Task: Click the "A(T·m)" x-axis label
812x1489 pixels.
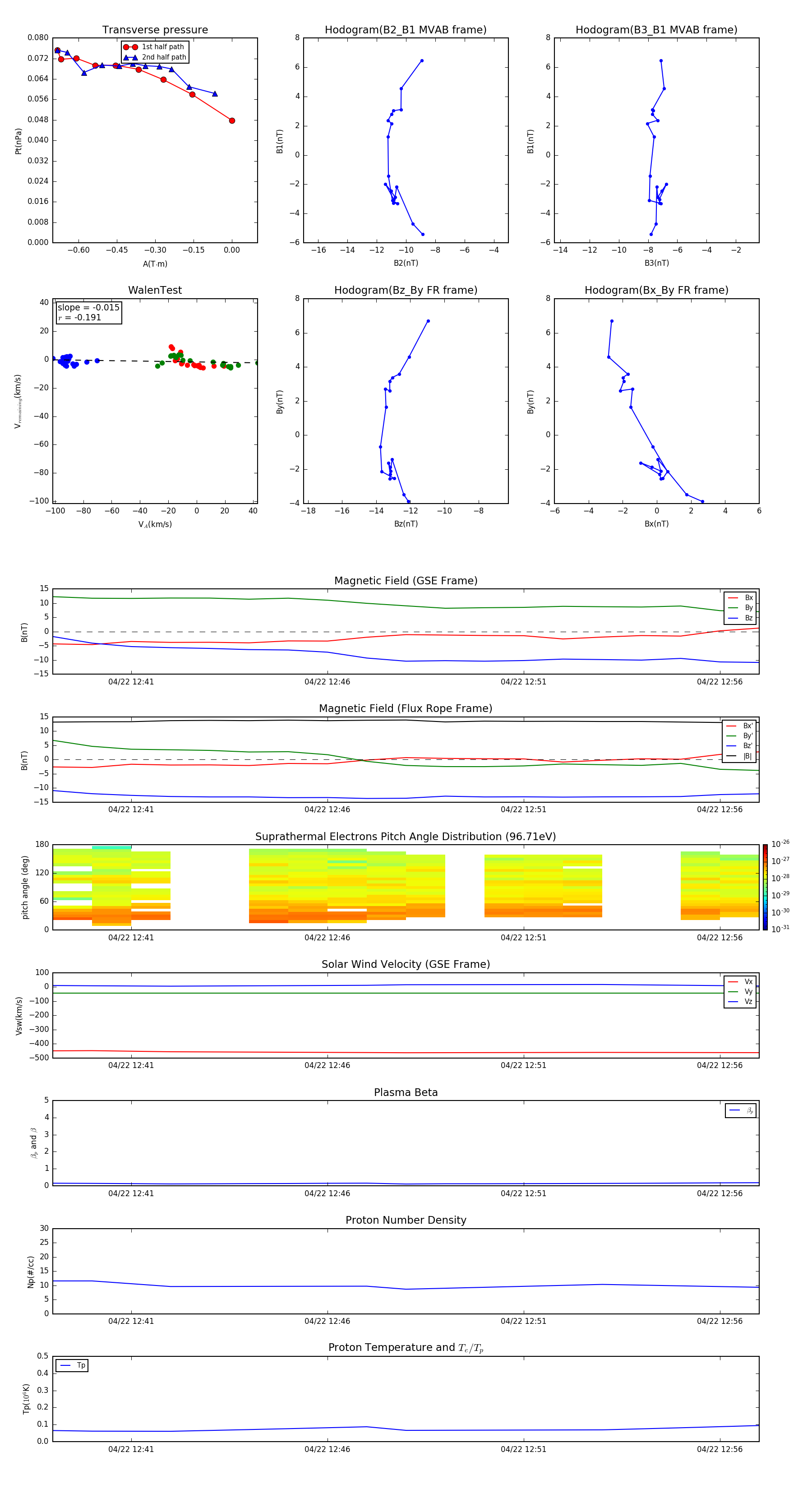Action: click(x=155, y=264)
